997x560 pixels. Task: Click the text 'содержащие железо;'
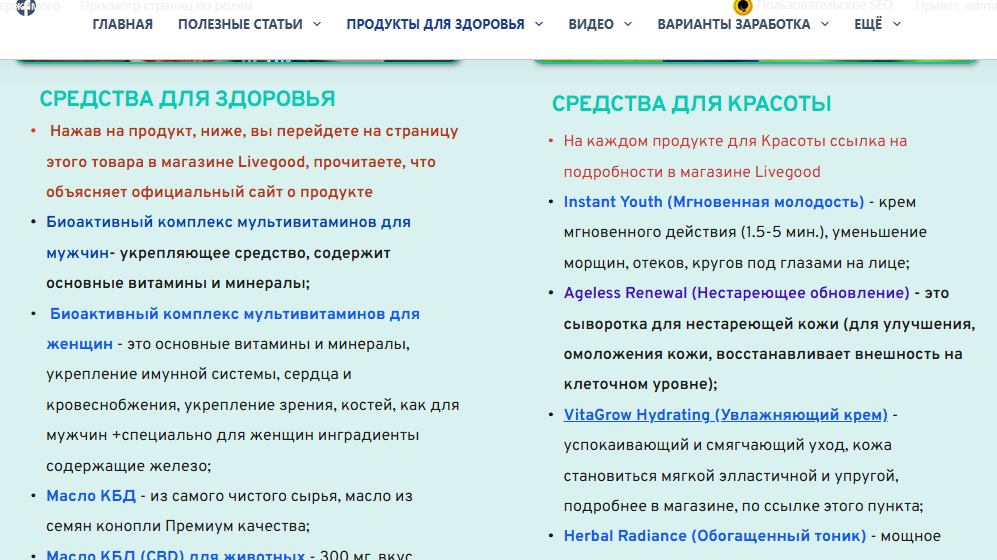click(128, 466)
